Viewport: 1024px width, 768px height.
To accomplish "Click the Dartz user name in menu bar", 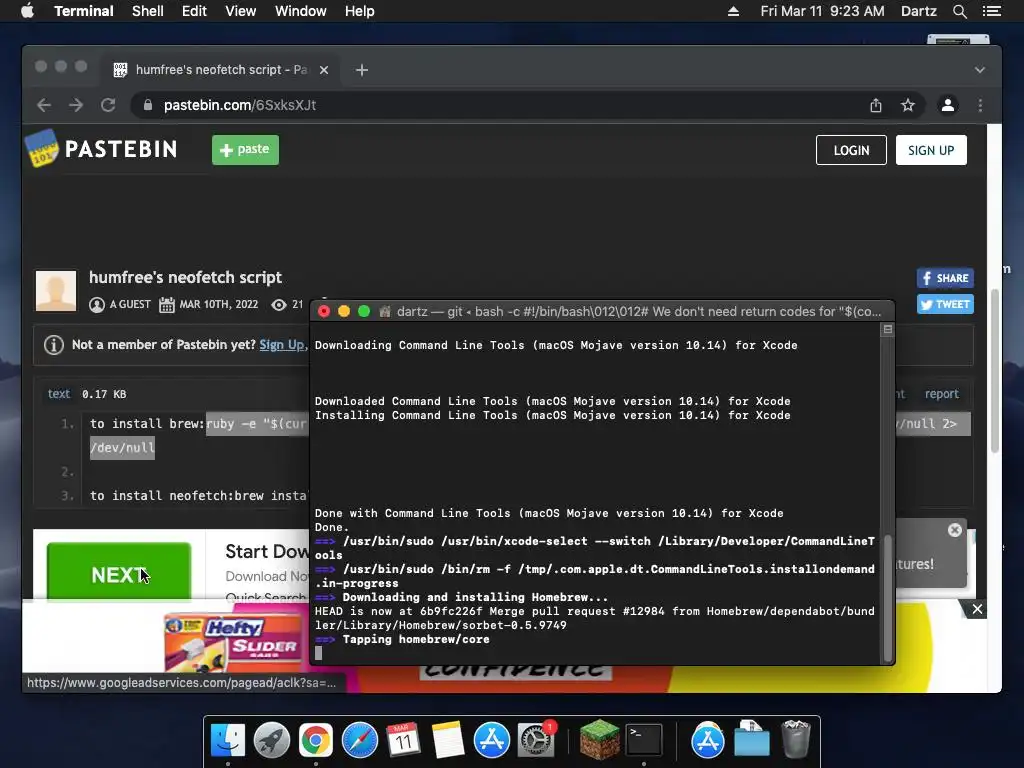I will (918, 11).
